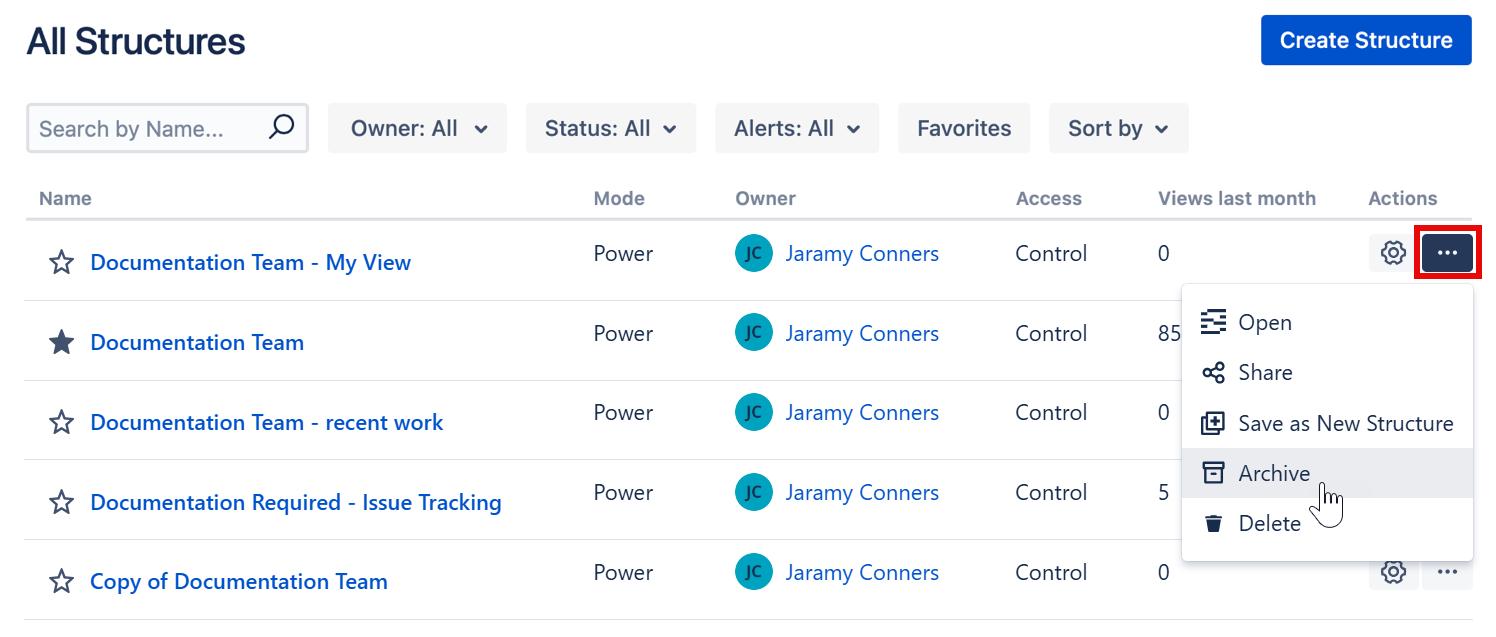The height and width of the screenshot is (637, 1496).
Task: Click the magnifier search icon
Action: tap(282, 127)
